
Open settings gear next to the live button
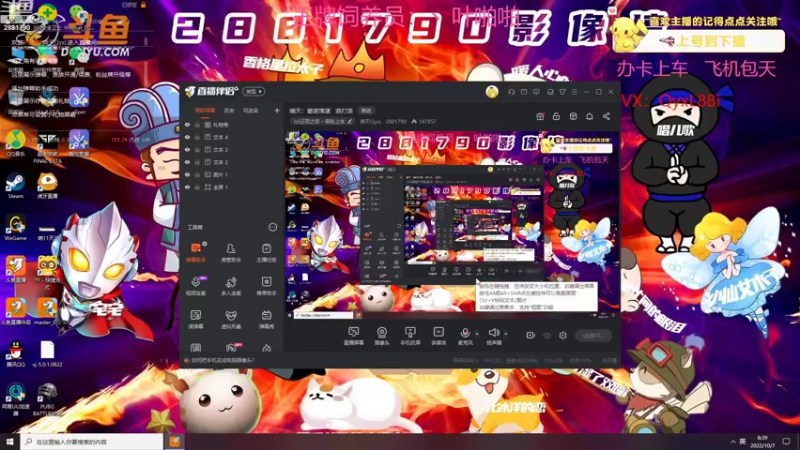click(563, 335)
